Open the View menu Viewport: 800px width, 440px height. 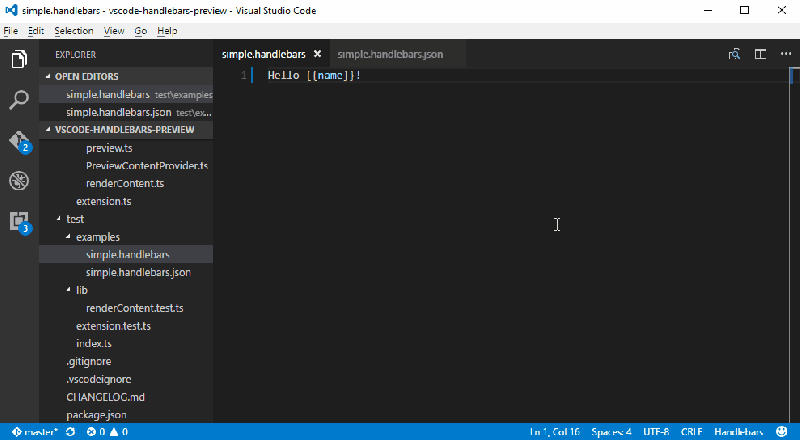[114, 31]
